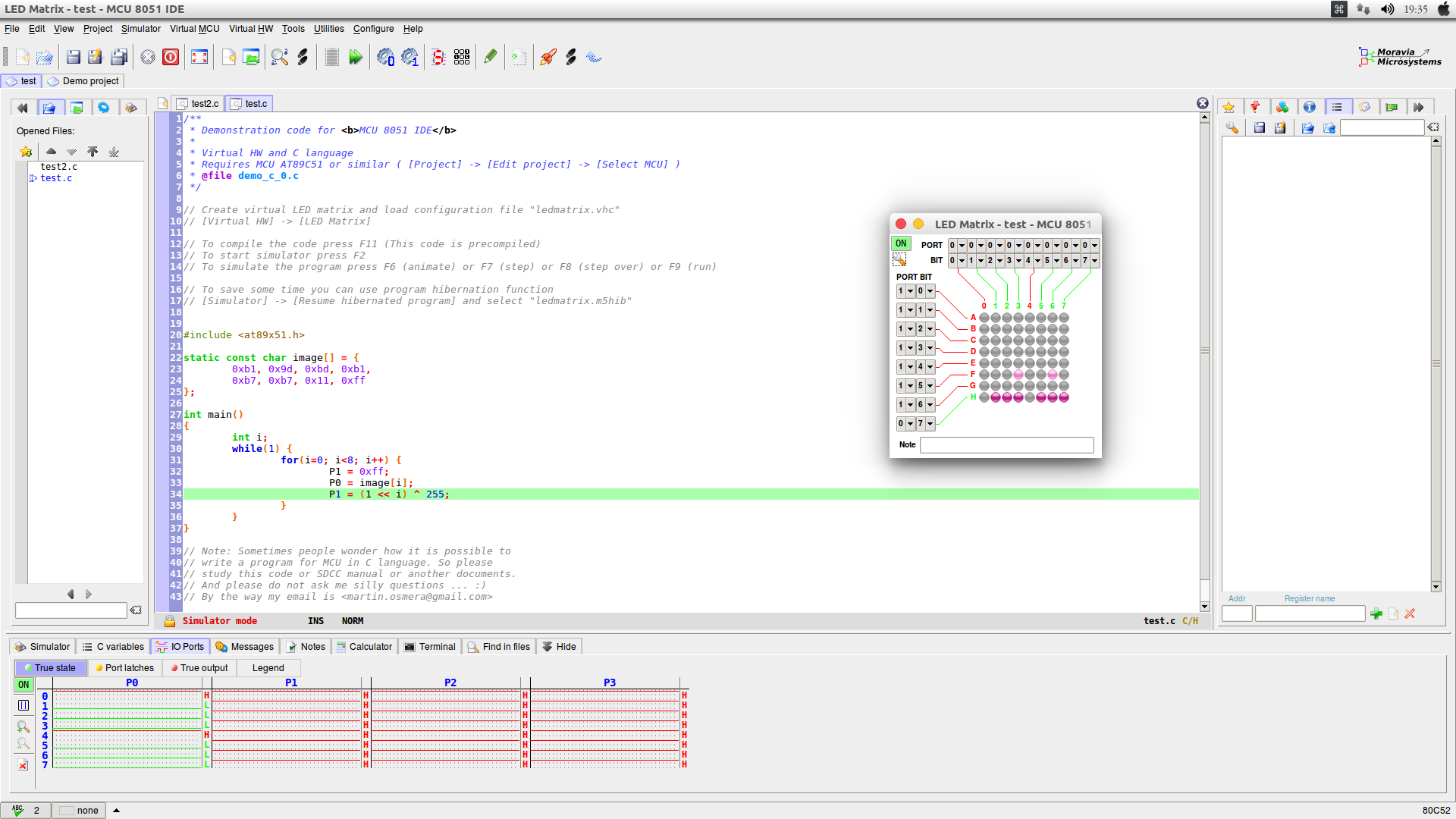Viewport: 1456px width, 819px height.
Task: Click the star bookmark icon under Opened Files
Action: [26, 152]
